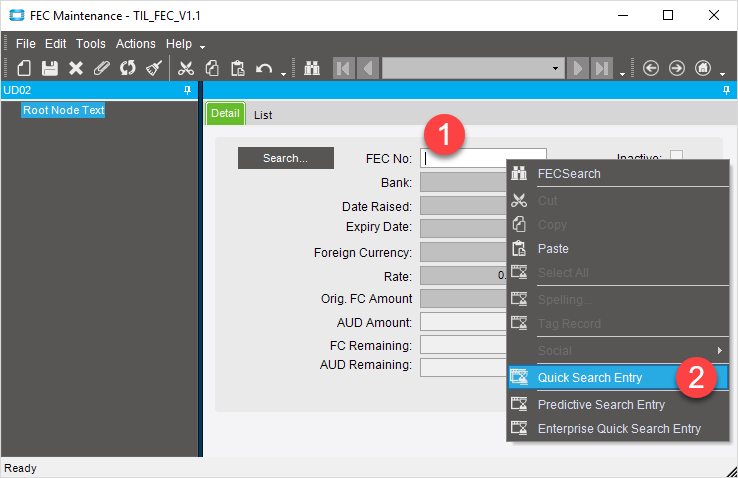Click the Orig. FC Amount field

pyautogui.click(x=463, y=299)
